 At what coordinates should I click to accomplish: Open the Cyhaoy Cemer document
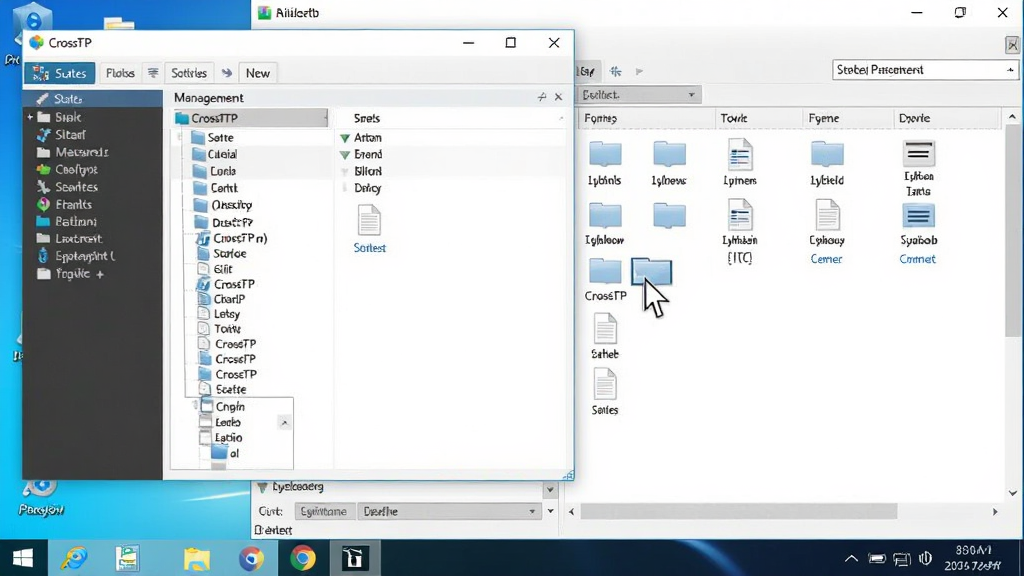click(x=827, y=232)
